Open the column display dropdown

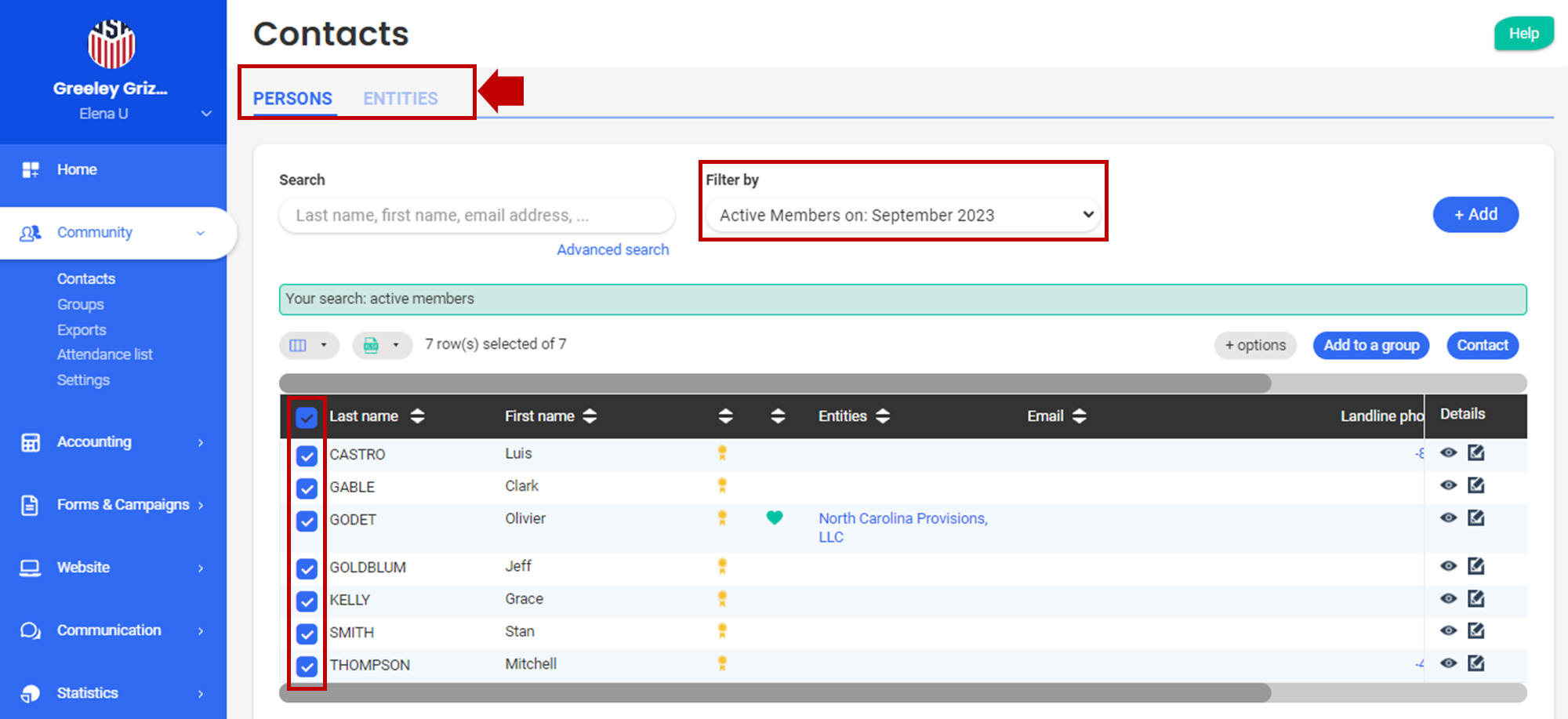pyautogui.click(x=309, y=345)
